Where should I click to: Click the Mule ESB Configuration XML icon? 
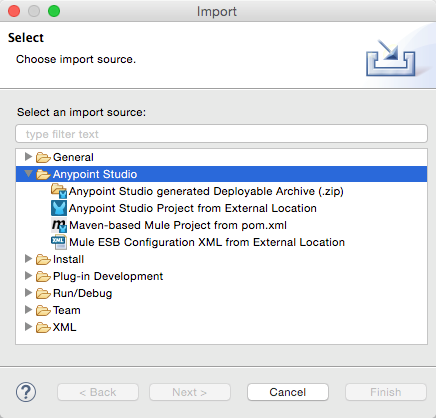point(59,242)
